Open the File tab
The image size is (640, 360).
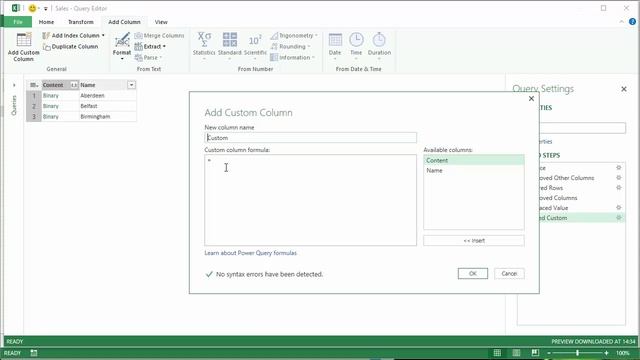click(18, 22)
